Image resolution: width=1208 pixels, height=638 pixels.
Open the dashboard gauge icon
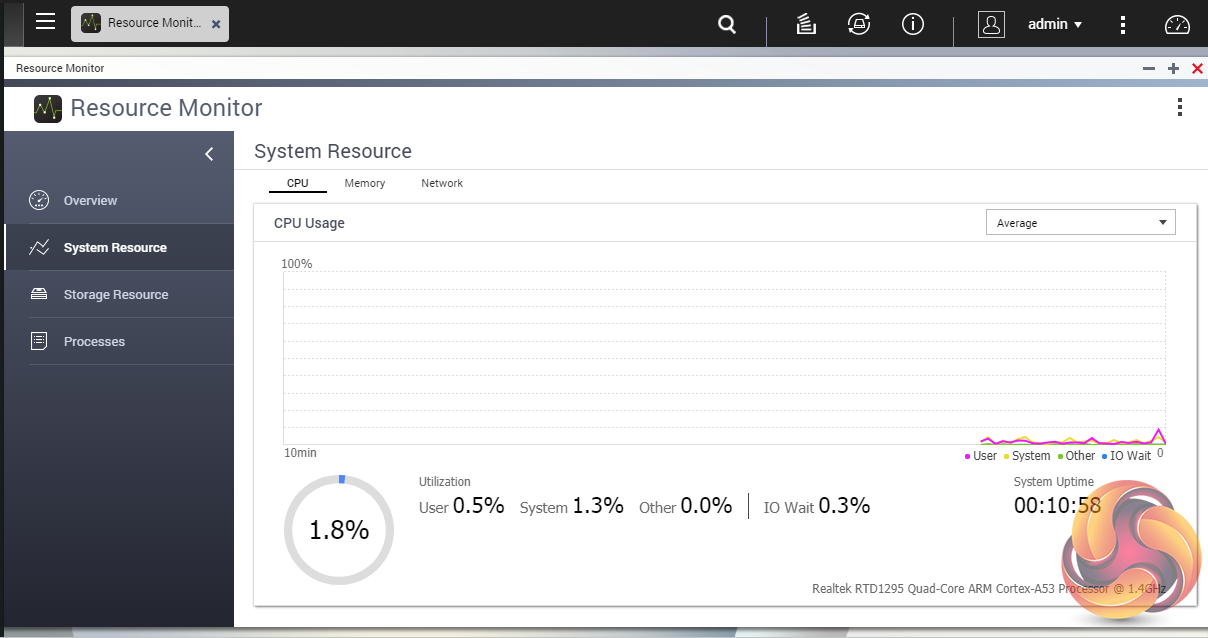point(1178,24)
